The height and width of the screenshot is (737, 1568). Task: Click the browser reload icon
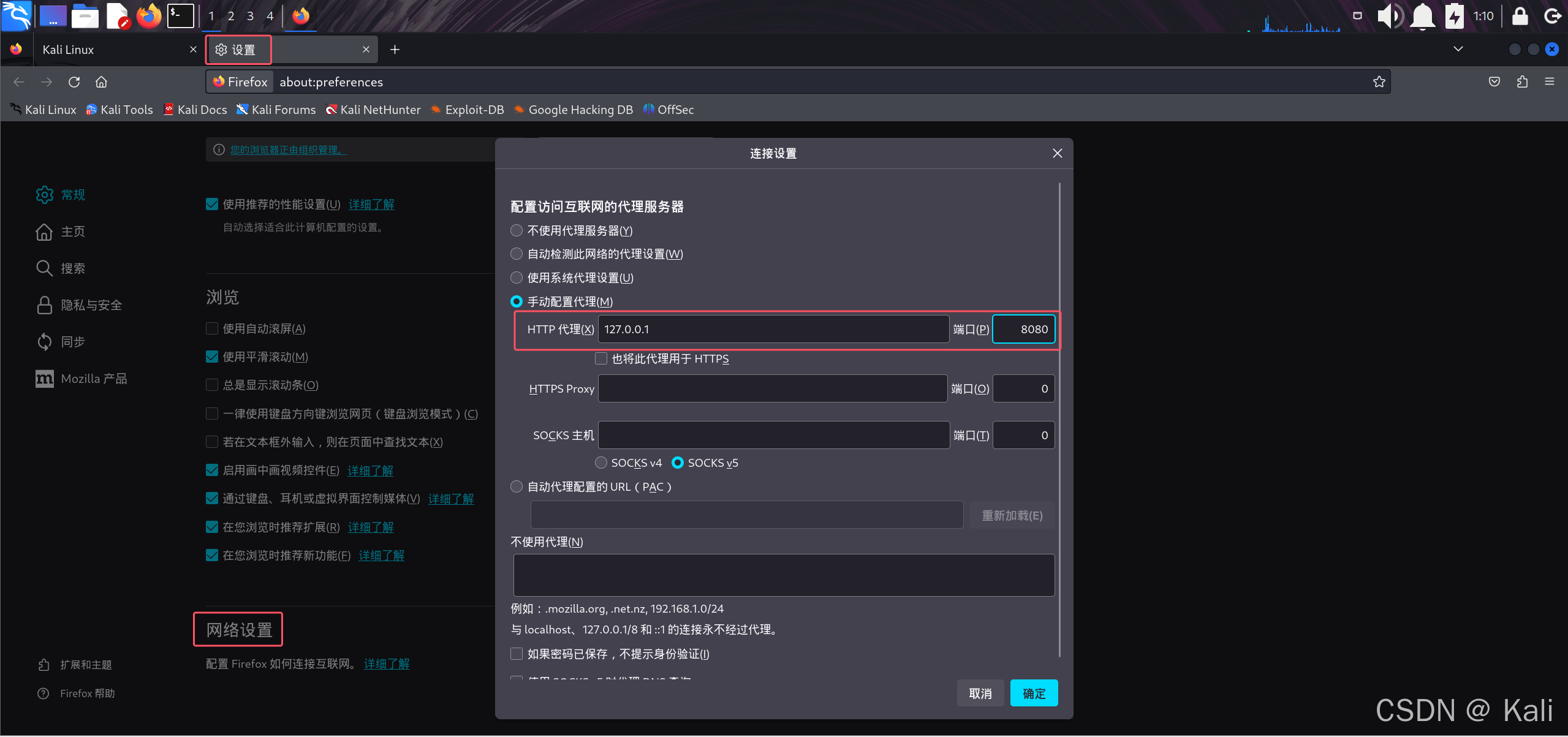74,82
